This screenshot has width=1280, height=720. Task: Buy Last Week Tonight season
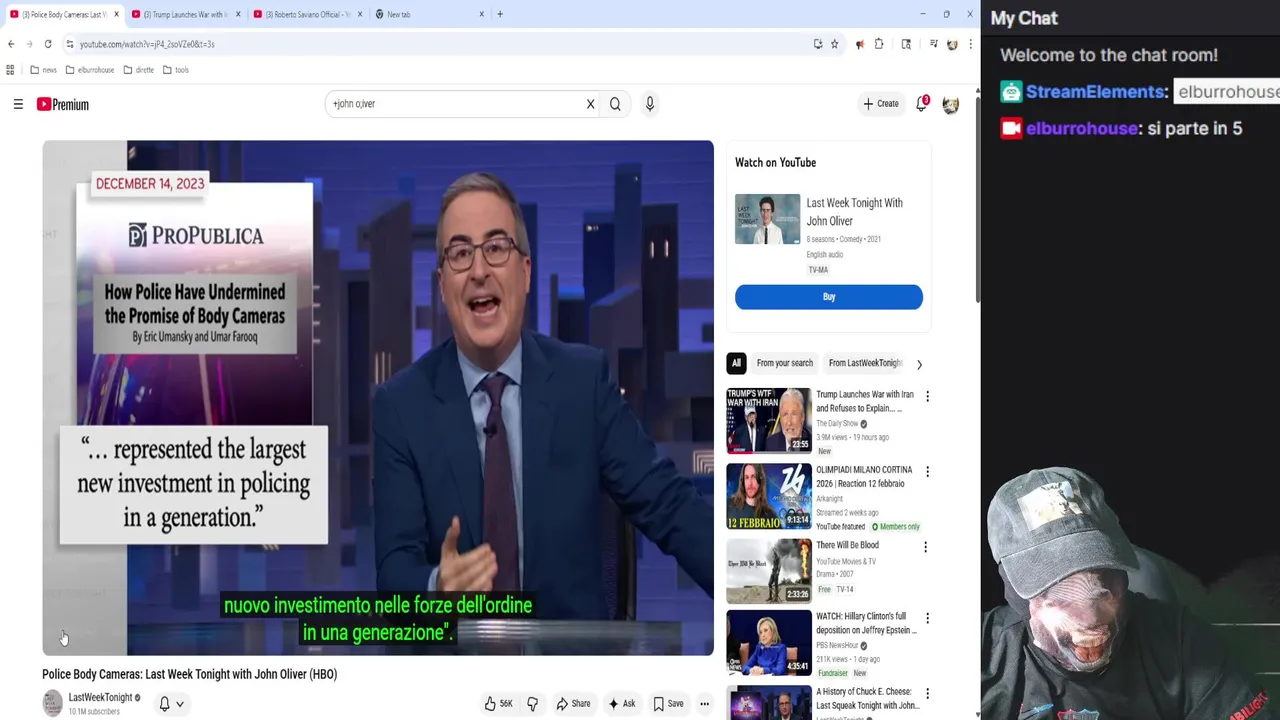(x=828, y=297)
